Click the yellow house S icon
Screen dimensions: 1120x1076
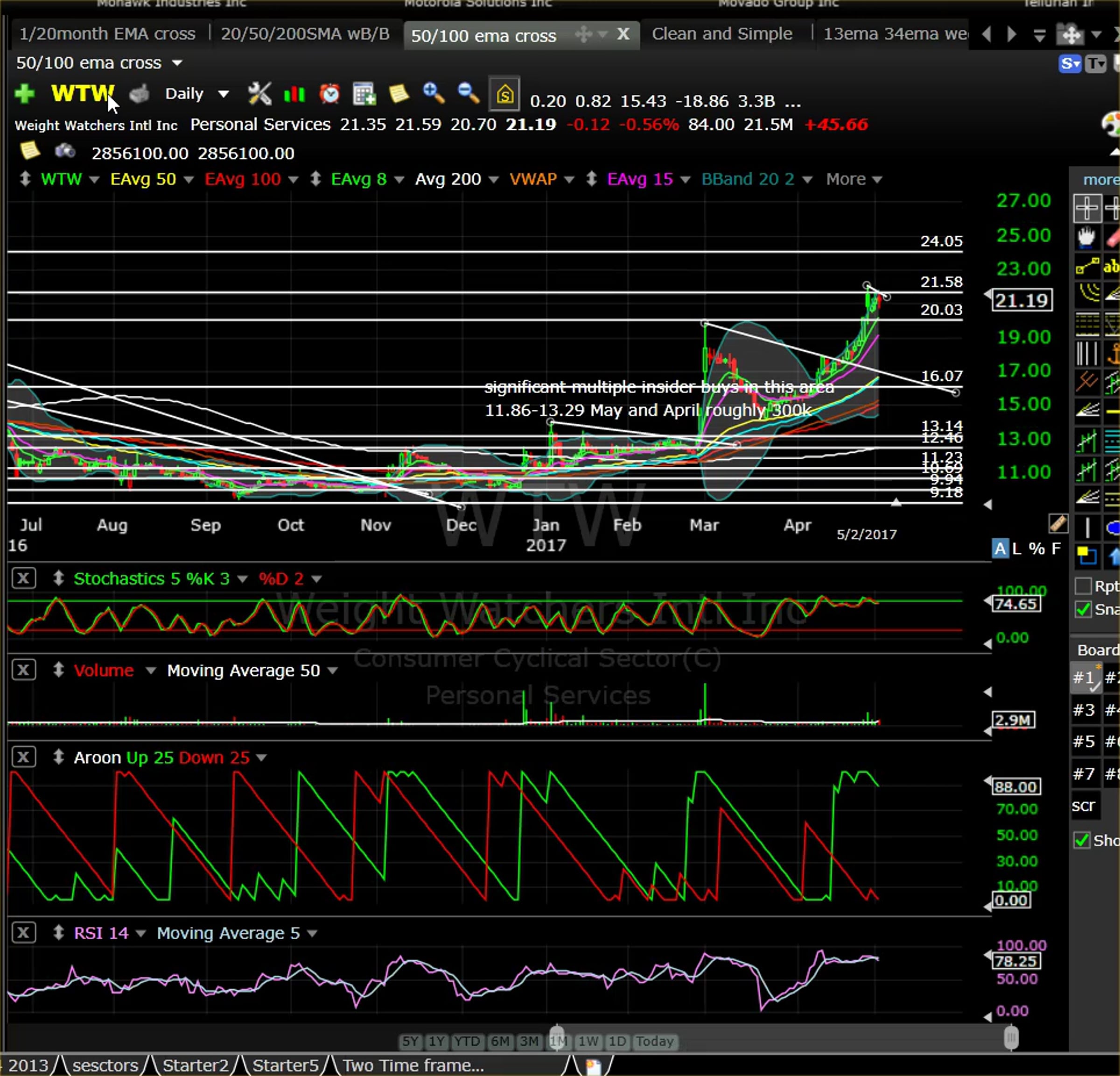point(504,94)
